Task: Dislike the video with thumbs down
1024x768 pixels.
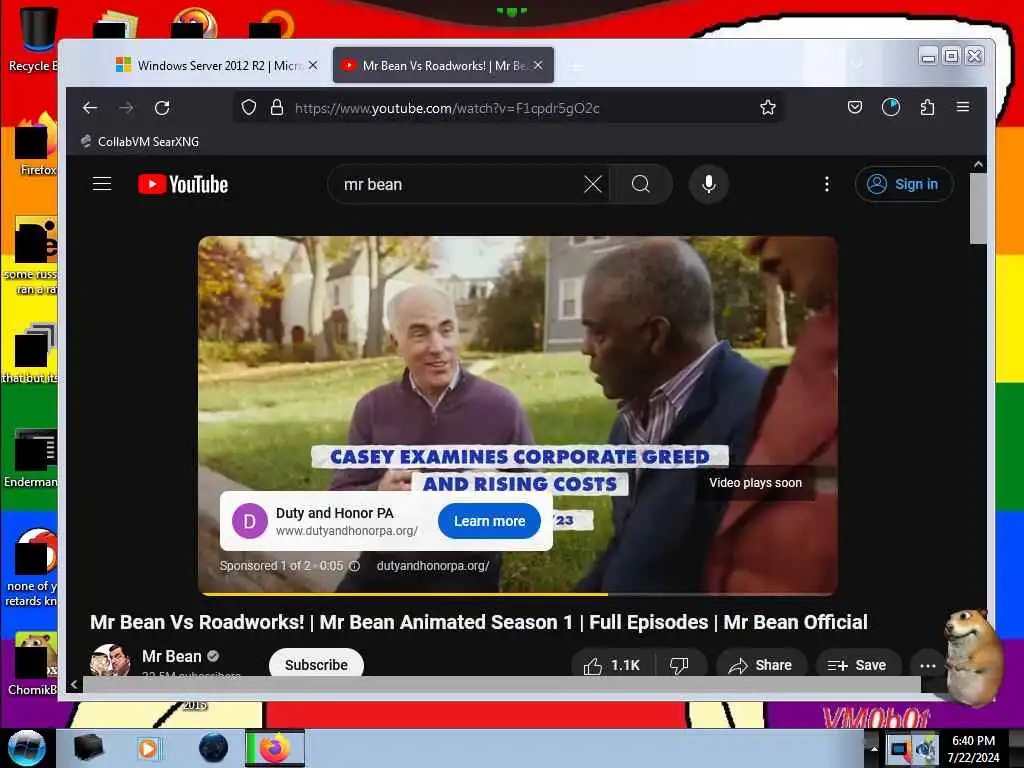Action: click(x=680, y=665)
